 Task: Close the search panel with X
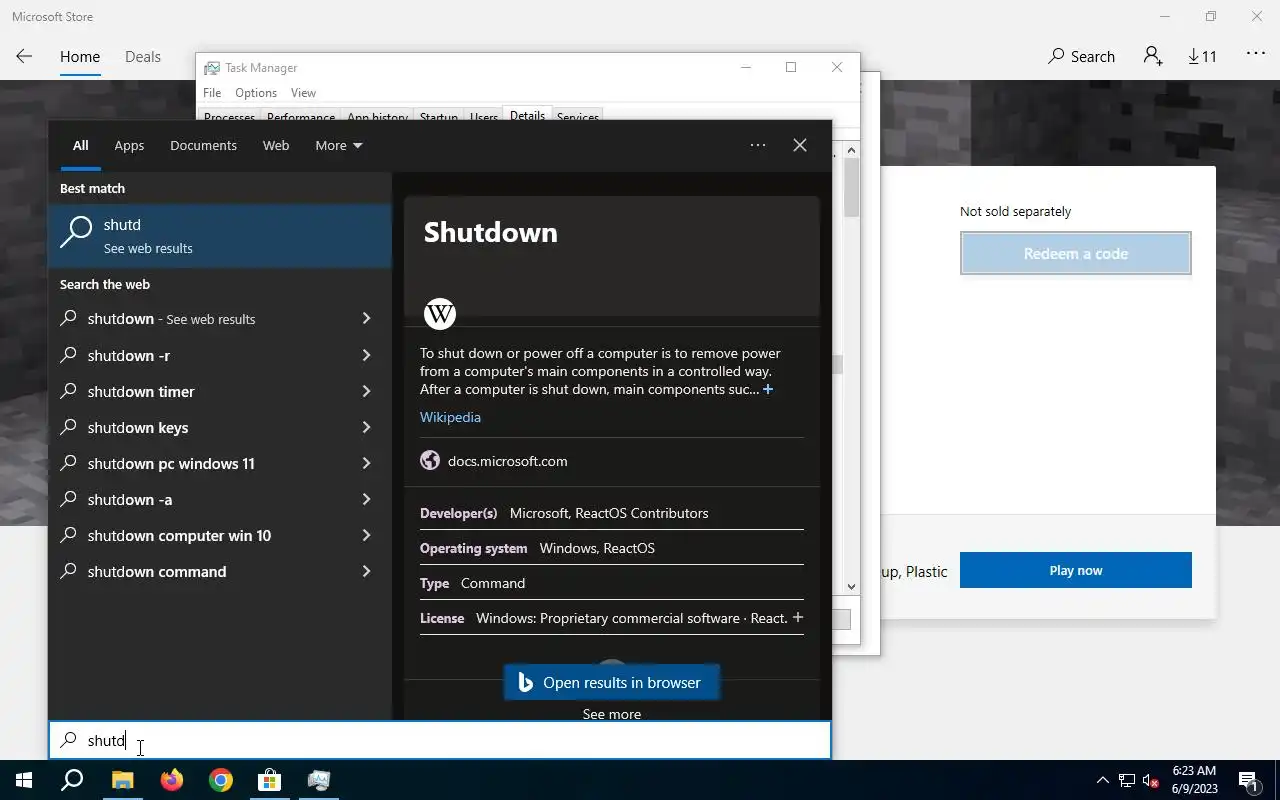(800, 145)
